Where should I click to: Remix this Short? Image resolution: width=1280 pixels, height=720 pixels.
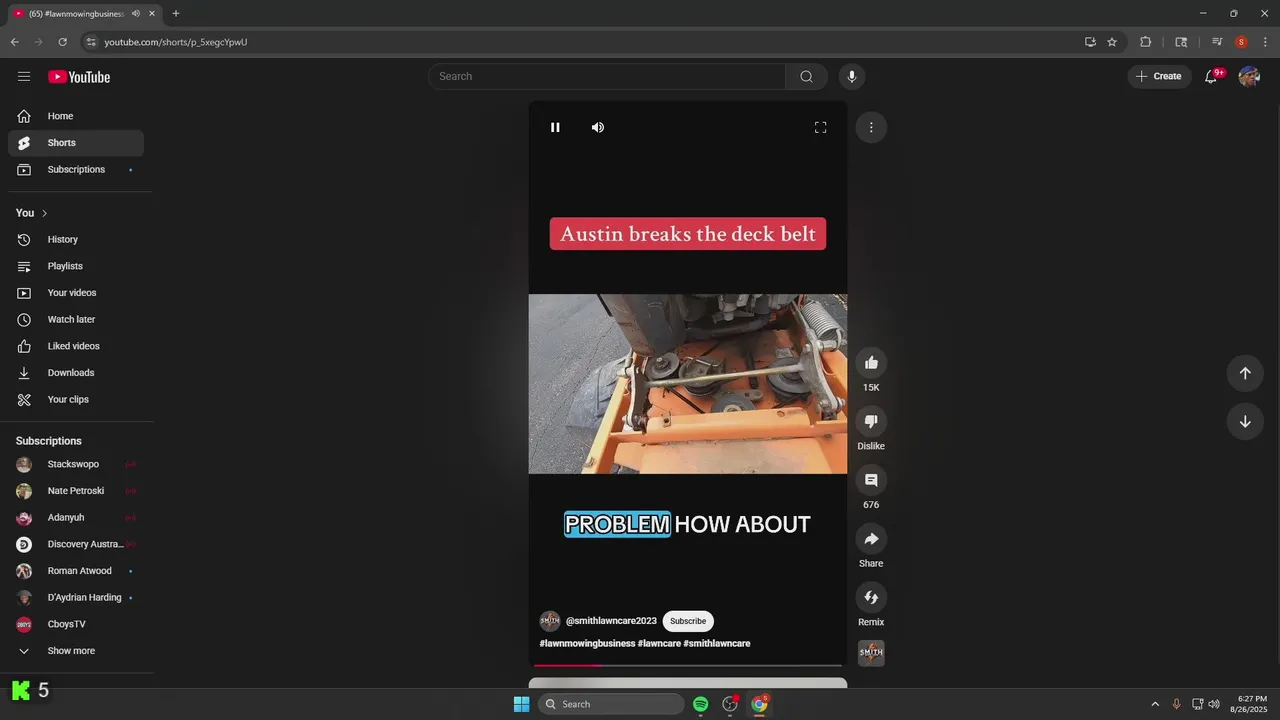coord(871,597)
